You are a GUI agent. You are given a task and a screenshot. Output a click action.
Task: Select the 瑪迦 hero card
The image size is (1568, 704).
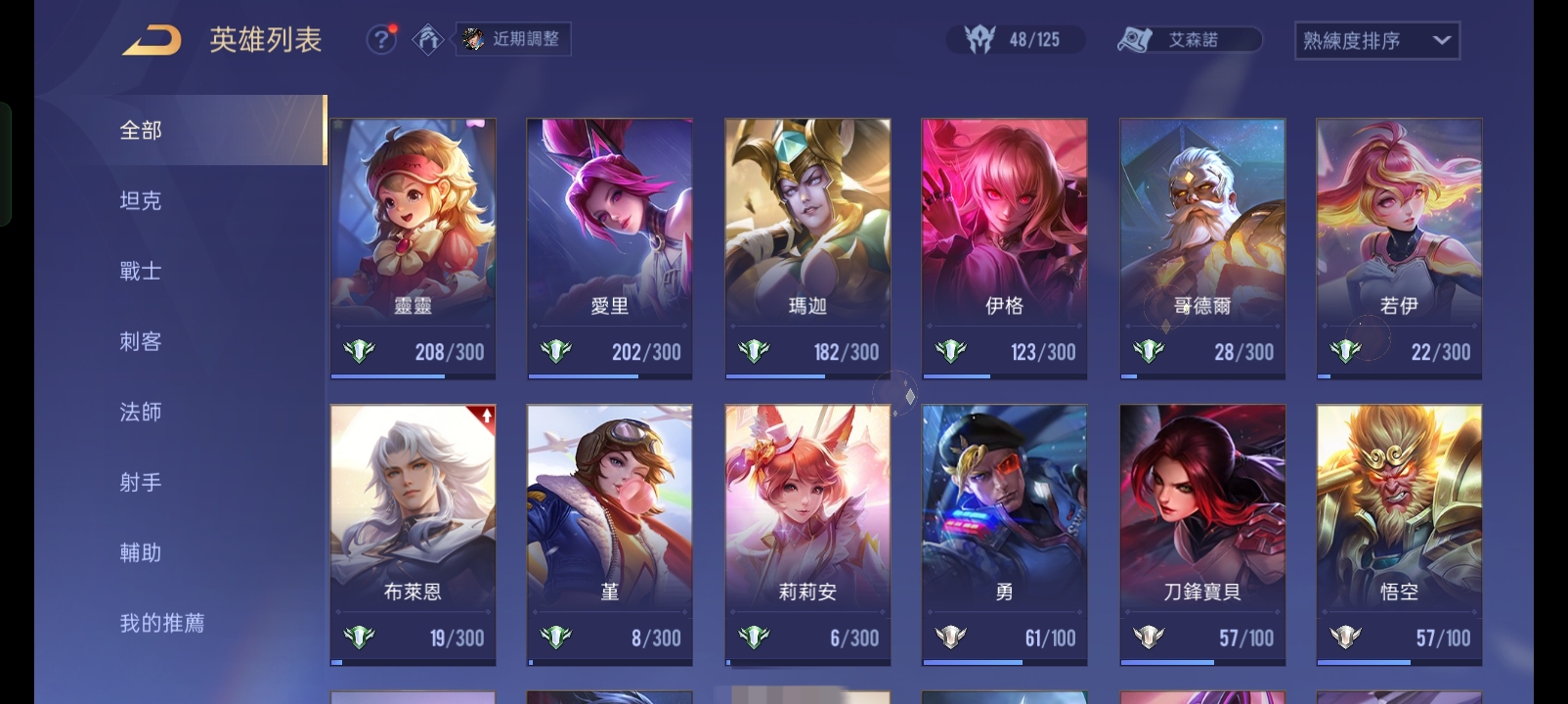(x=807, y=248)
